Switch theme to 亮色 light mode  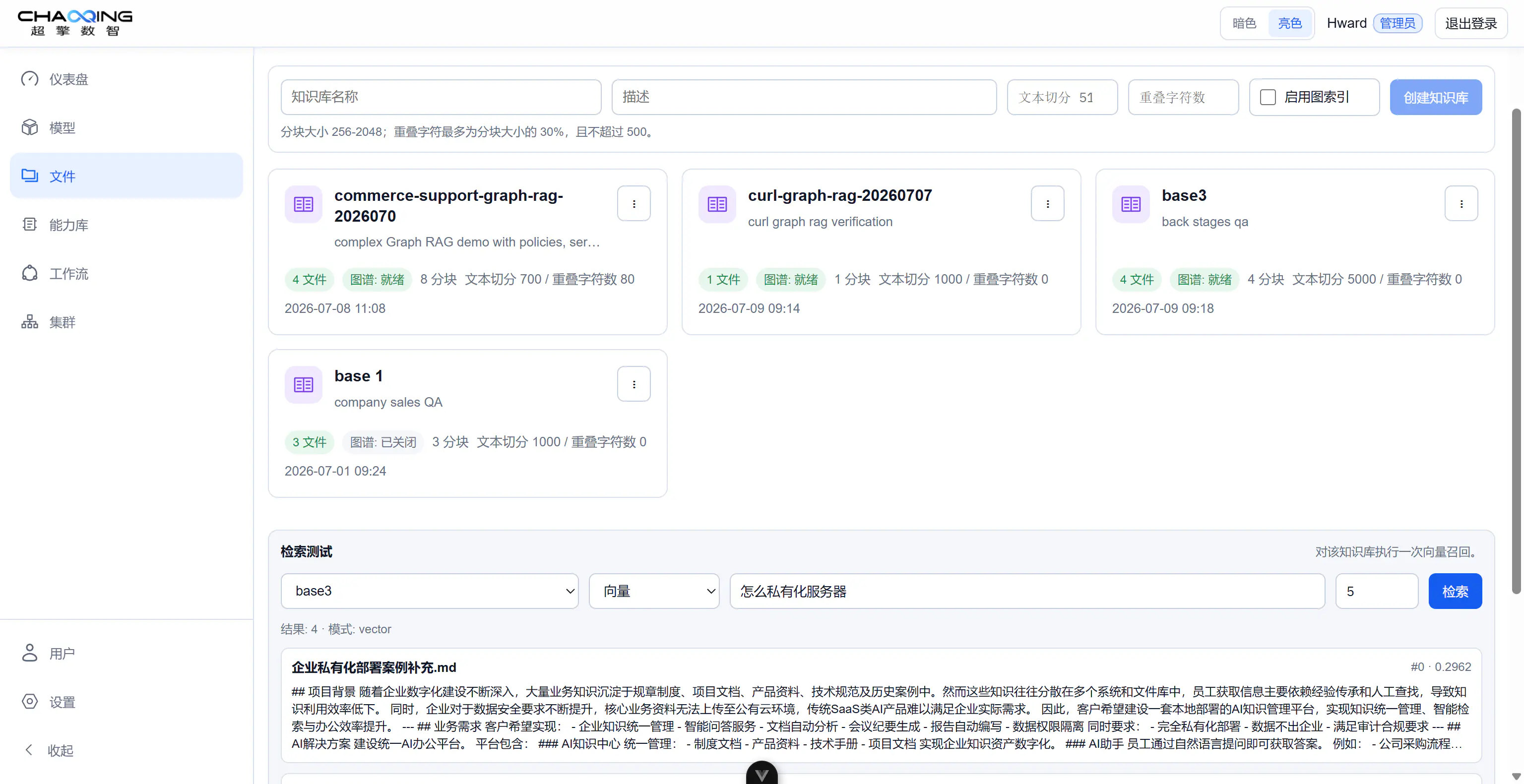pyautogui.click(x=1290, y=23)
